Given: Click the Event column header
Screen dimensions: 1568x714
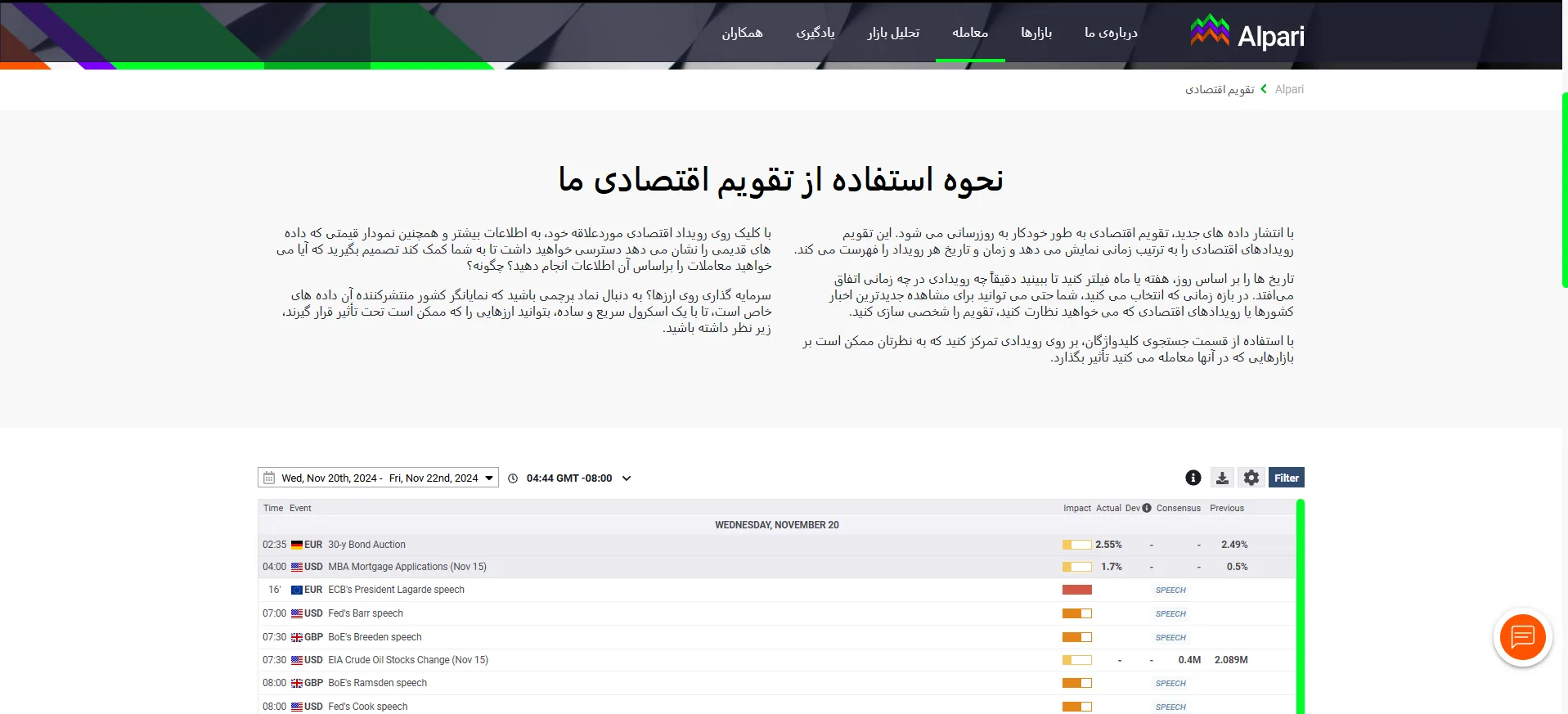Looking at the screenshot, I should (x=300, y=508).
